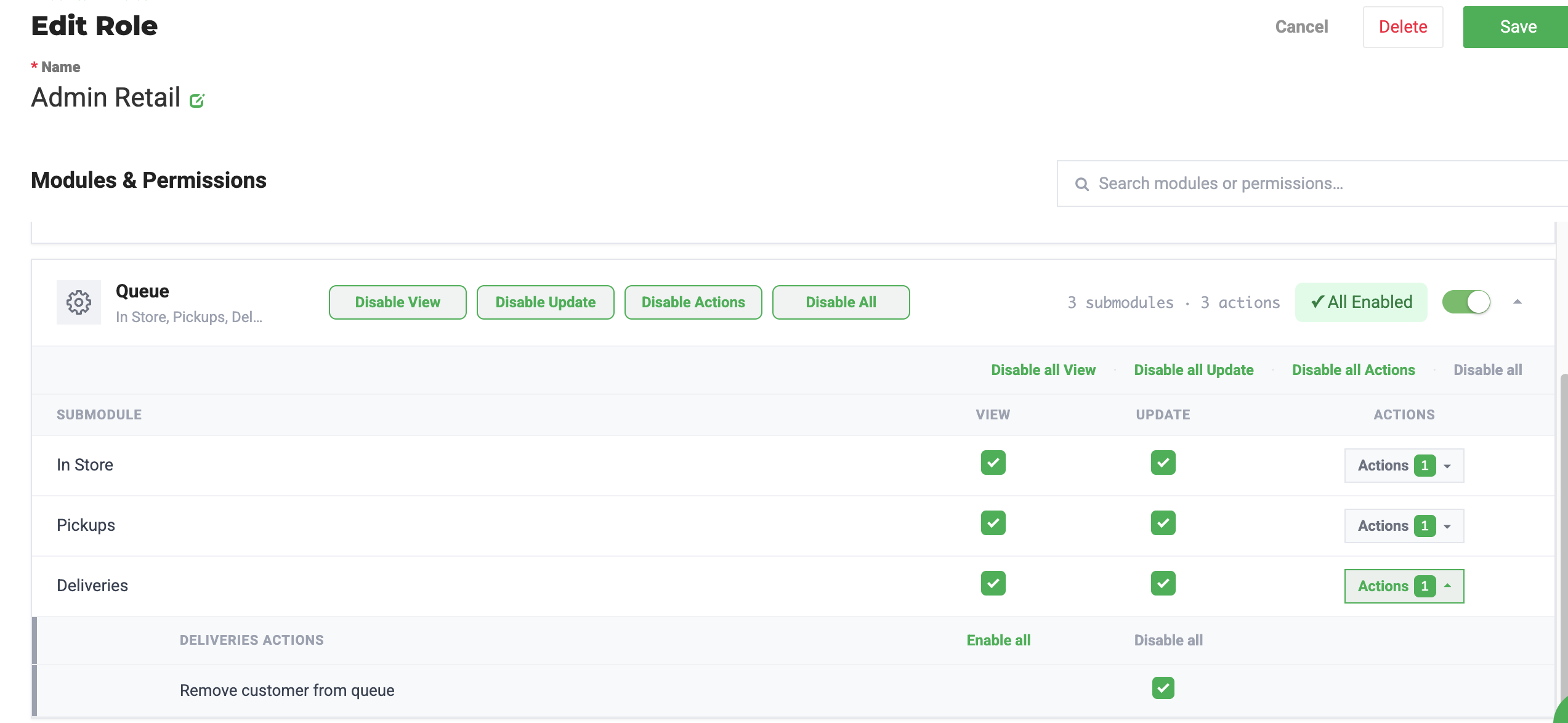1568x723 pixels.
Task: Click the Disable all Update link
Action: click(1194, 370)
